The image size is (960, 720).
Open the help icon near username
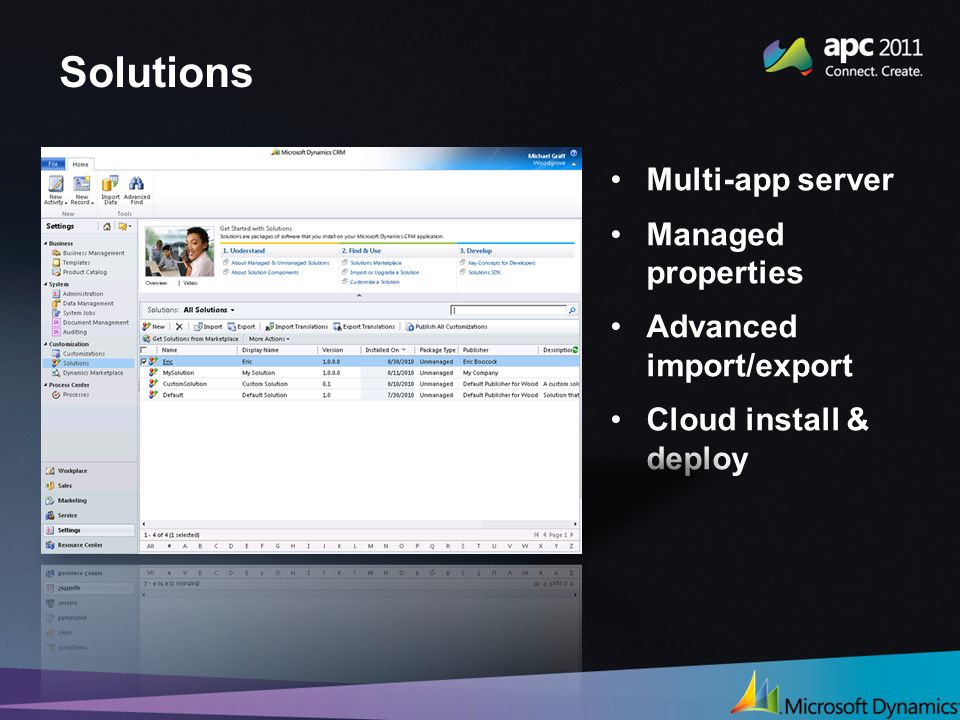pyautogui.click(x=574, y=154)
